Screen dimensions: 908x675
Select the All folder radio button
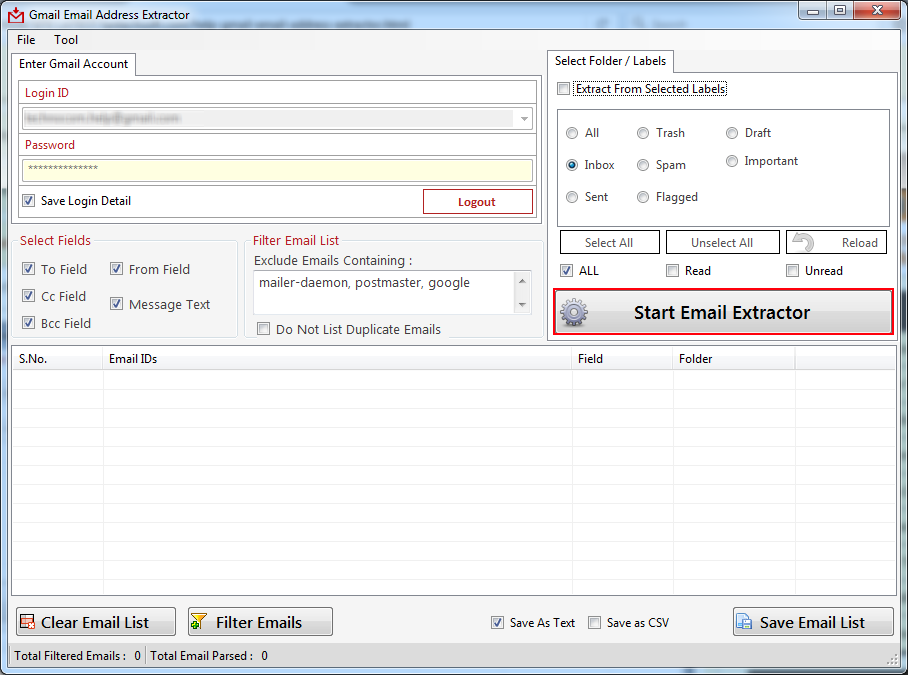[572, 133]
